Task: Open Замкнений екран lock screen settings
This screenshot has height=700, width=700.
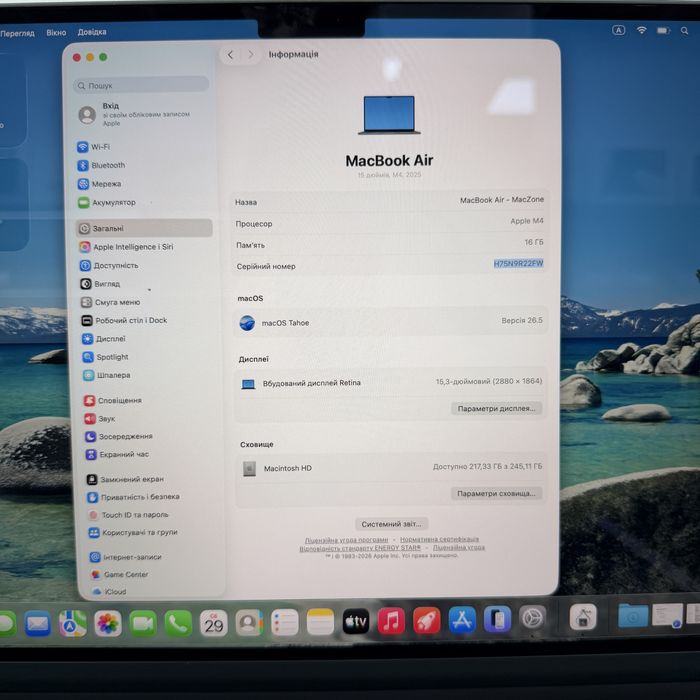Action: [125, 479]
